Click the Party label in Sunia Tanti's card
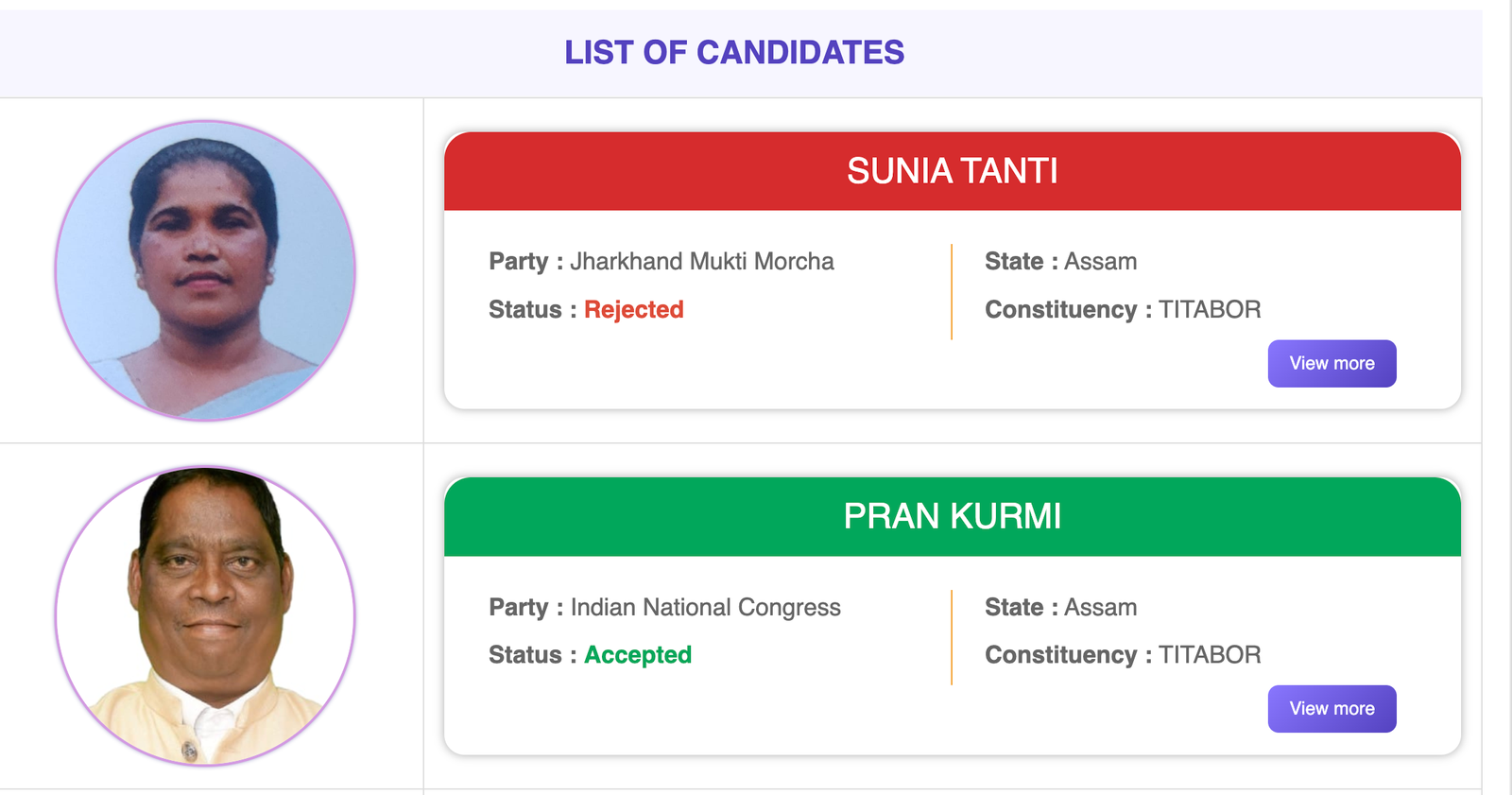Image resolution: width=1512 pixels, height=795 pixels. [x=518, y=261]
